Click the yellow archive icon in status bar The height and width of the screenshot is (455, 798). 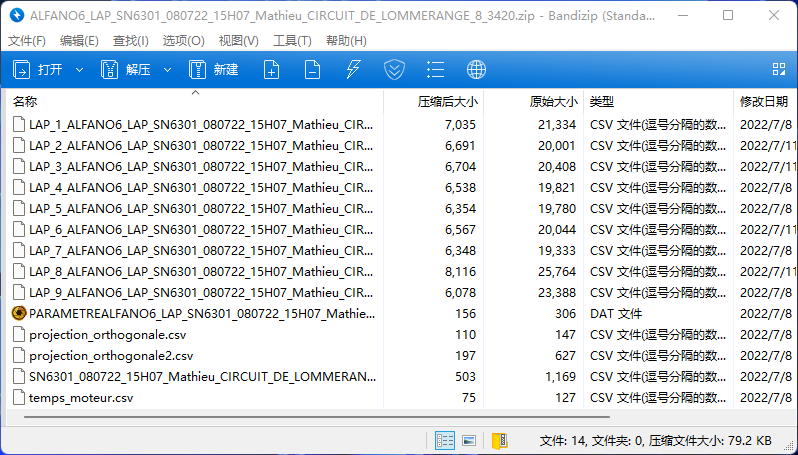[x=499, y=440]
